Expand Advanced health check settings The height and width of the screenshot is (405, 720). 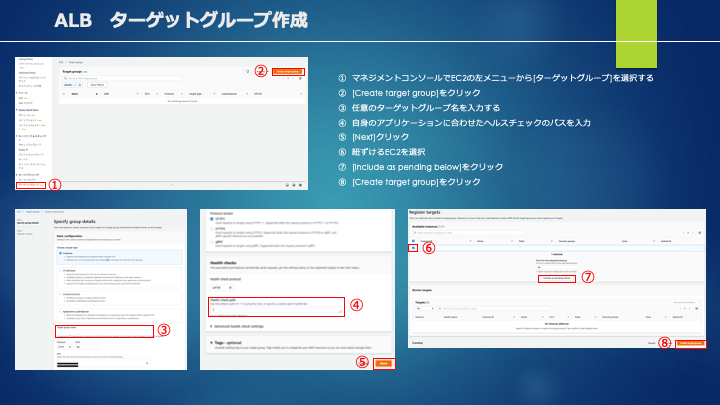tap(237, 326)
